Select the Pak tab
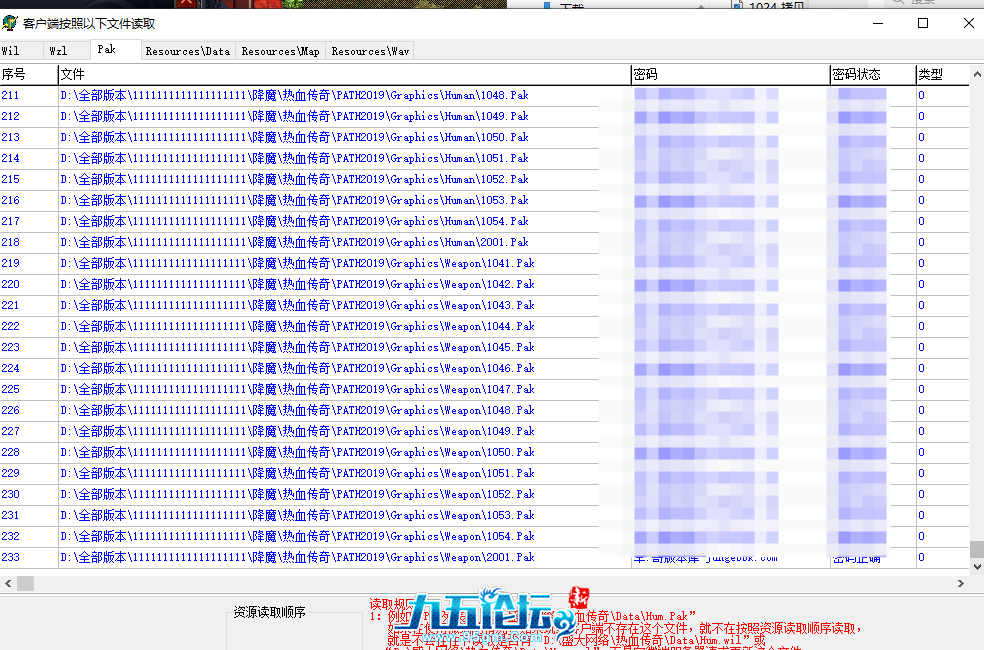The height and width of the screenshot is (650, 984). [x=115, y=50]
